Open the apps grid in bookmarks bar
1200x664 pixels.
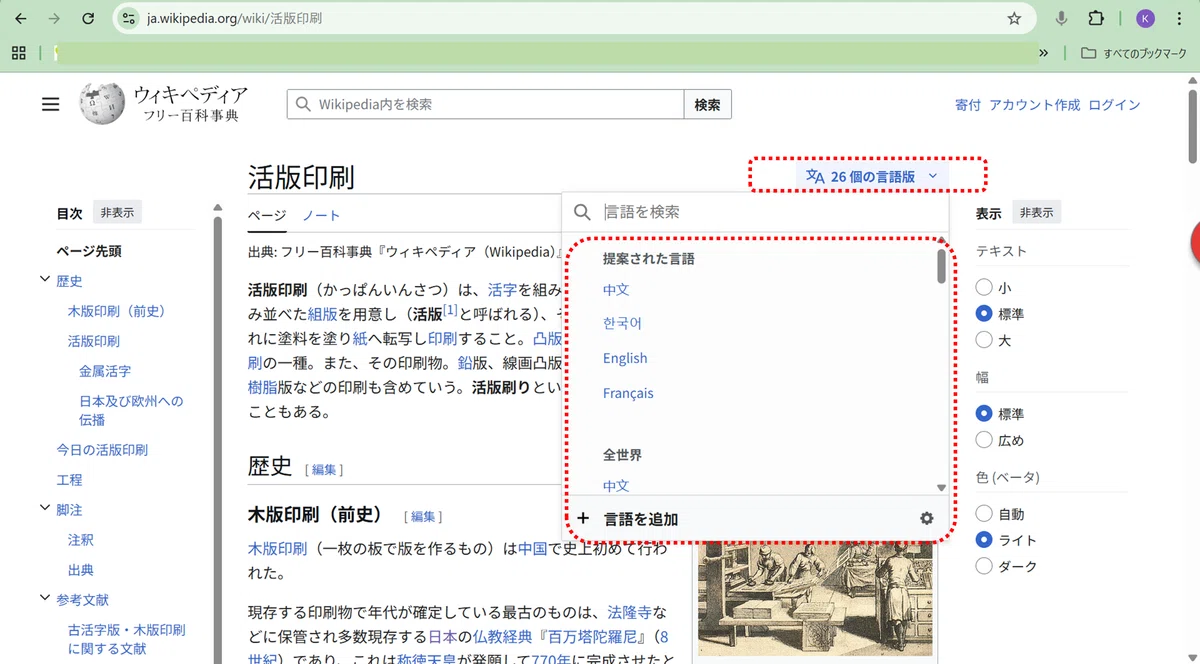19,53
